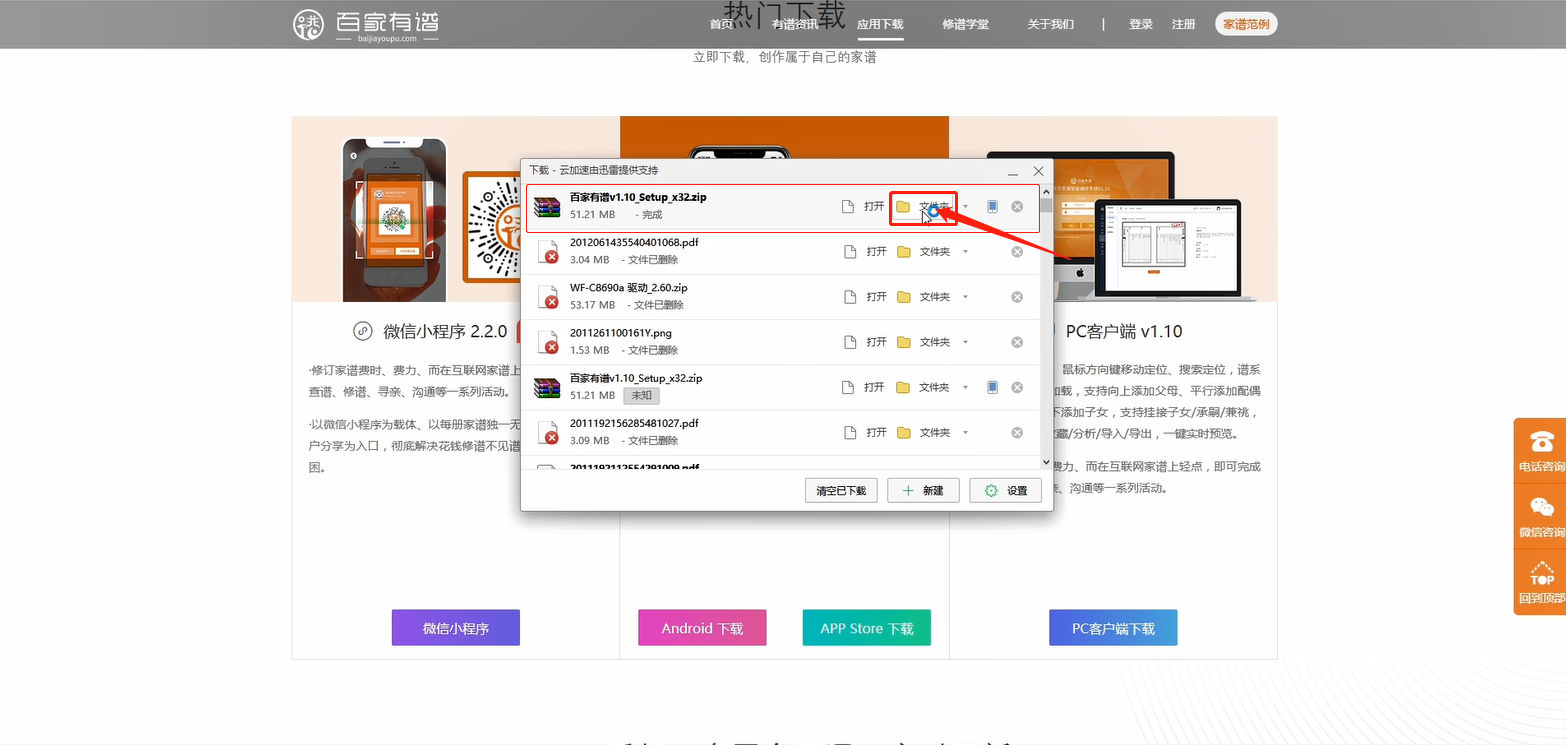Open the 有谱资讯 navigation item

[x=794, y=24]
